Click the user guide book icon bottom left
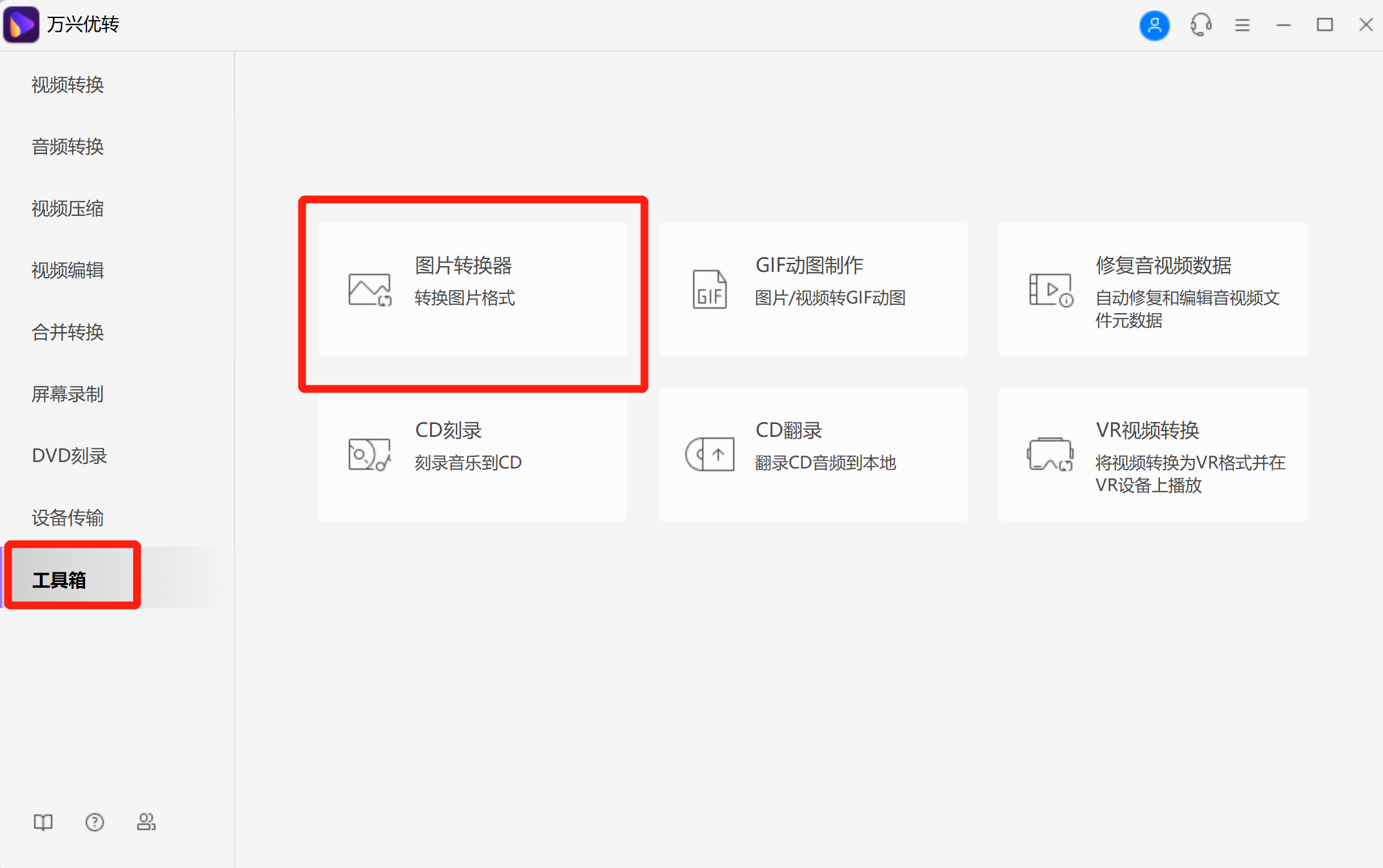 tap(43, 822)
